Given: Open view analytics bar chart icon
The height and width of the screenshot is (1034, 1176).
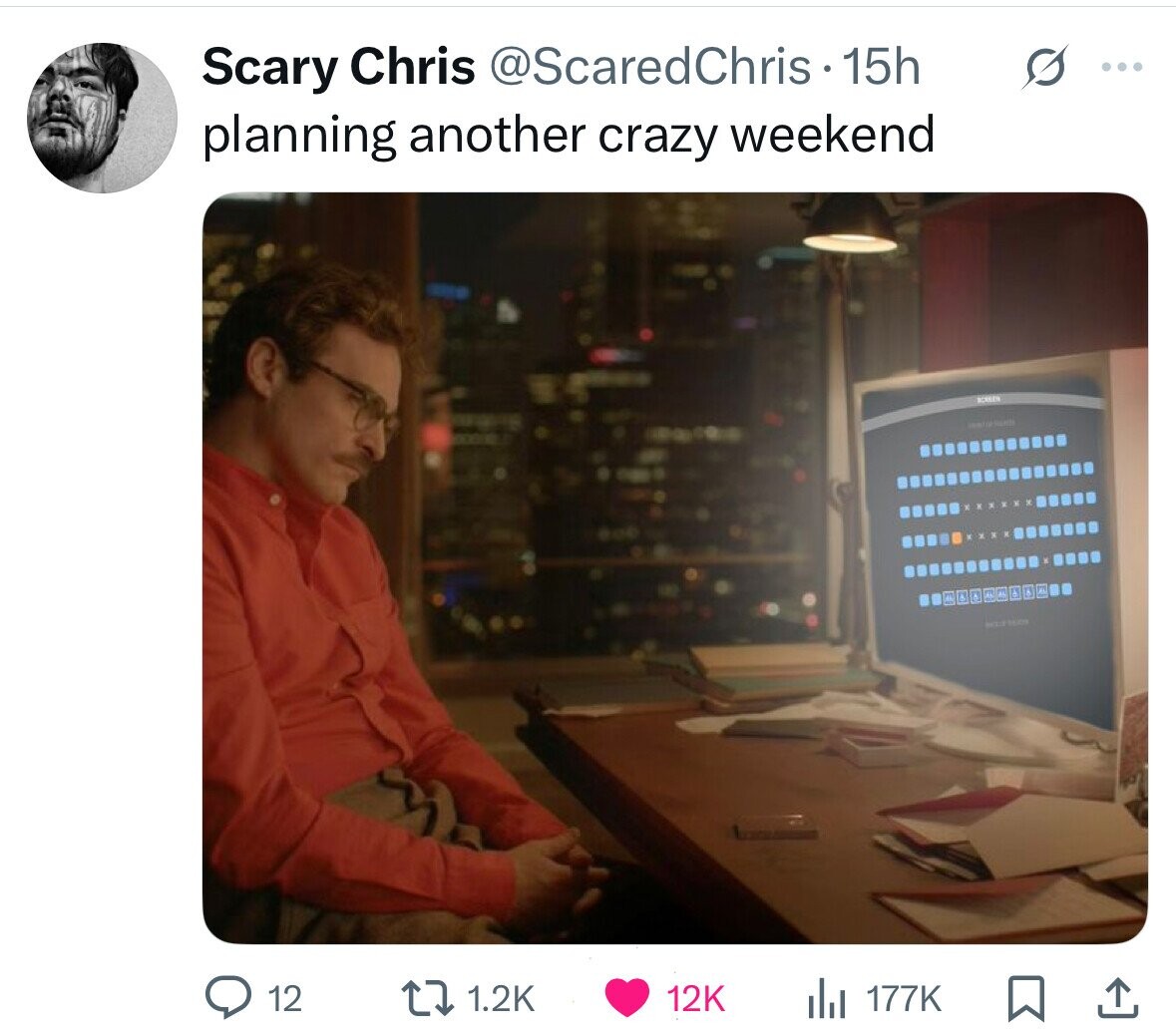Looking at the screenshot, I should 826,999.
